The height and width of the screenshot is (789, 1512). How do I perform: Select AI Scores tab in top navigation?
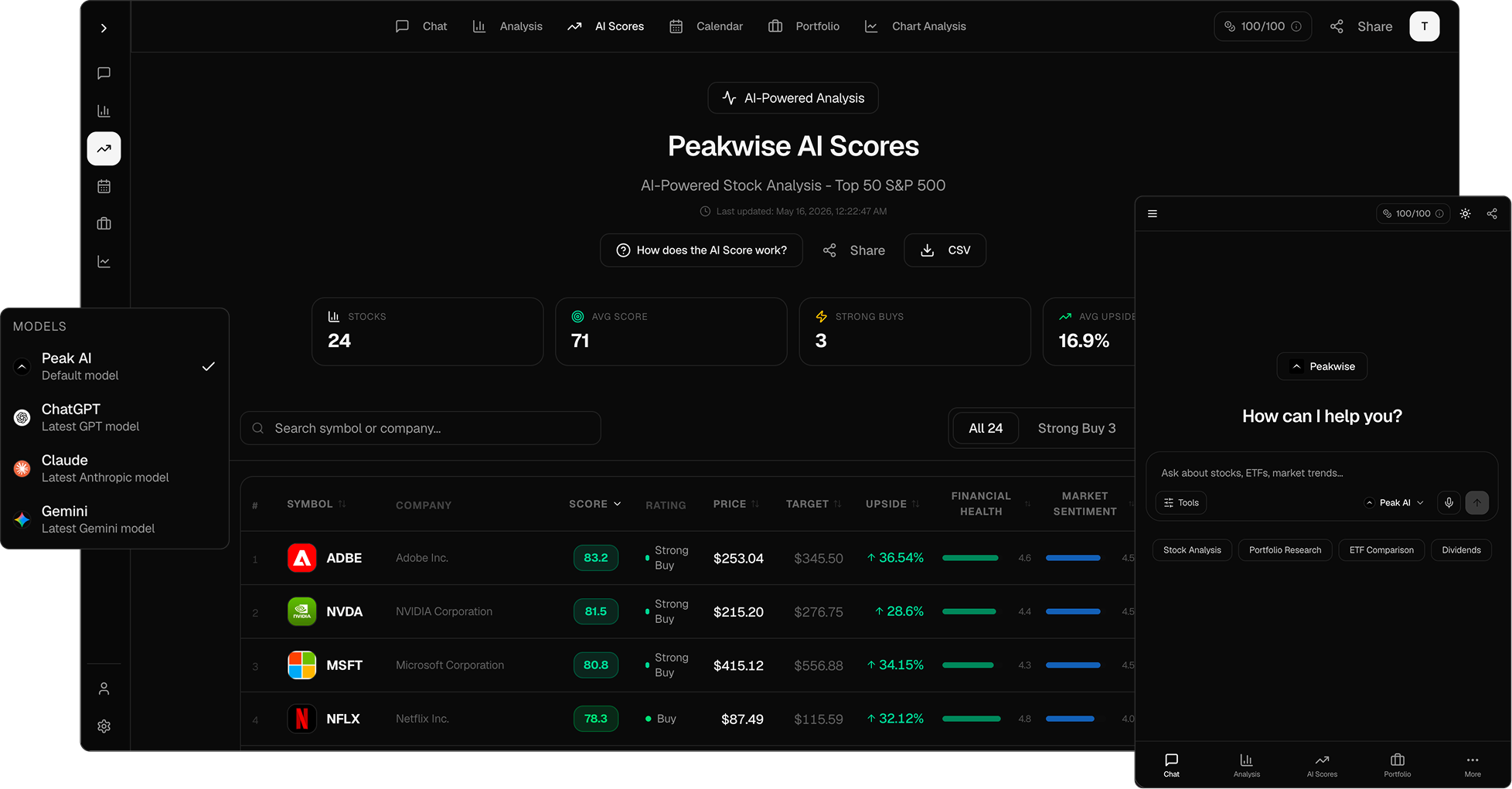tap(605, 26)
